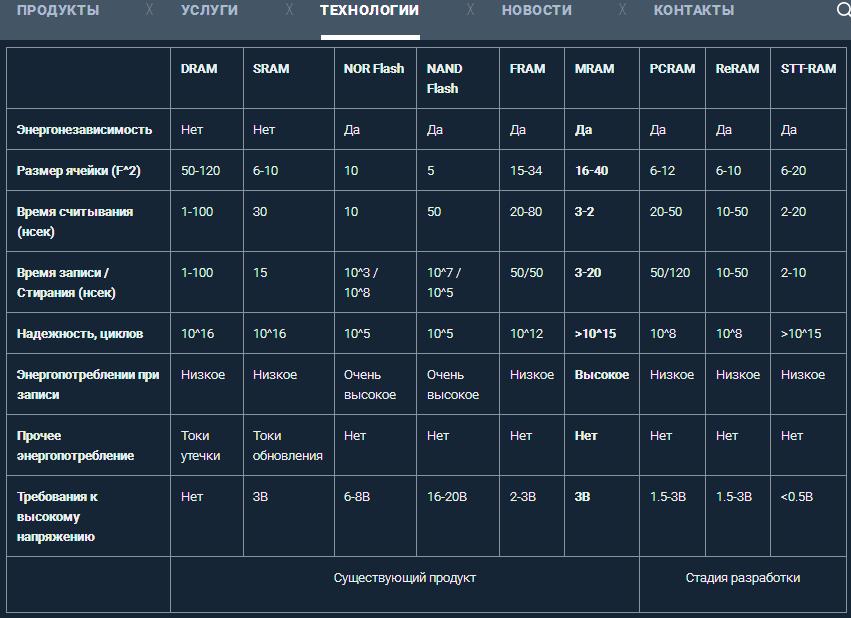Select the <0.5В voltage cell
This screenshot has width=851, height=618.
pos(797,496)
